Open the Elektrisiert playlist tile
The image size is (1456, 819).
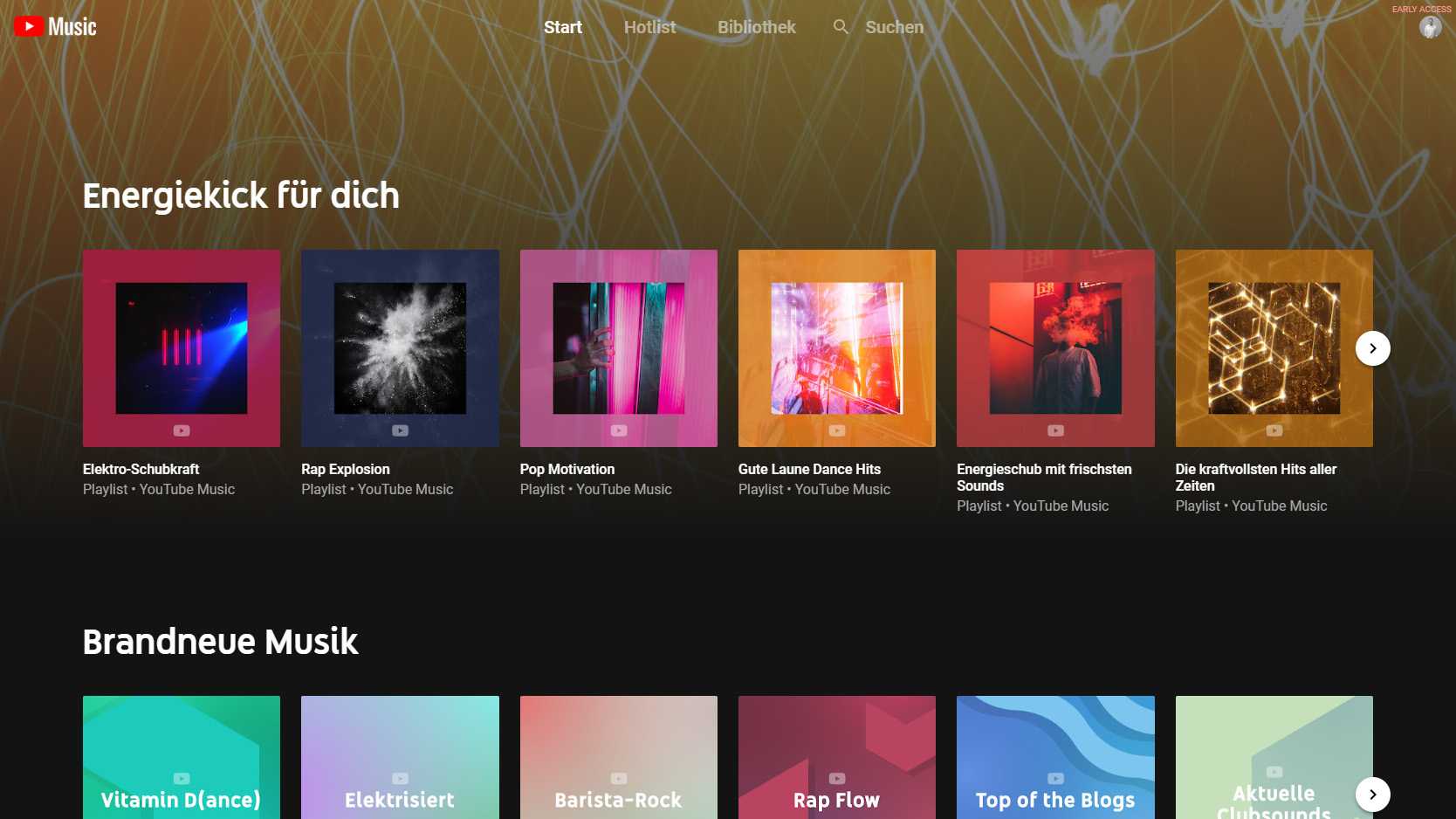(x=400, y=757)
